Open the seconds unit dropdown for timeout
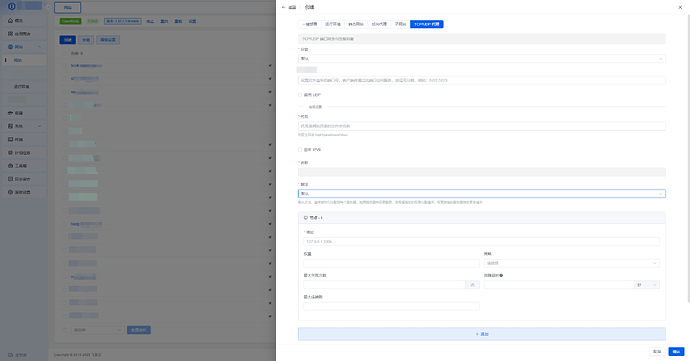The width and height of the screenshot is (690, 361). click(647, 285)
